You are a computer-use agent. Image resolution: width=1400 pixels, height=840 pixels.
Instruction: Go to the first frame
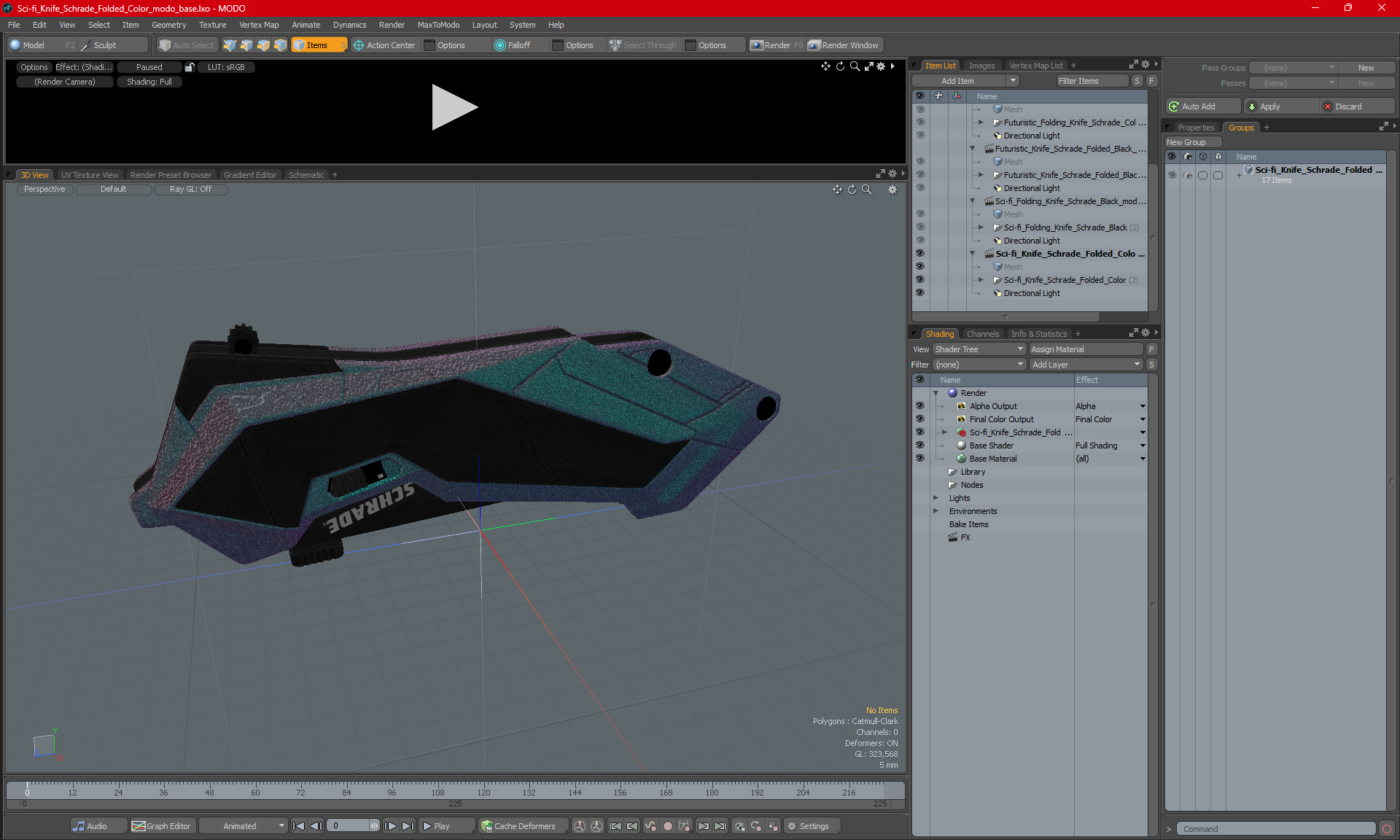coord(299,826)
